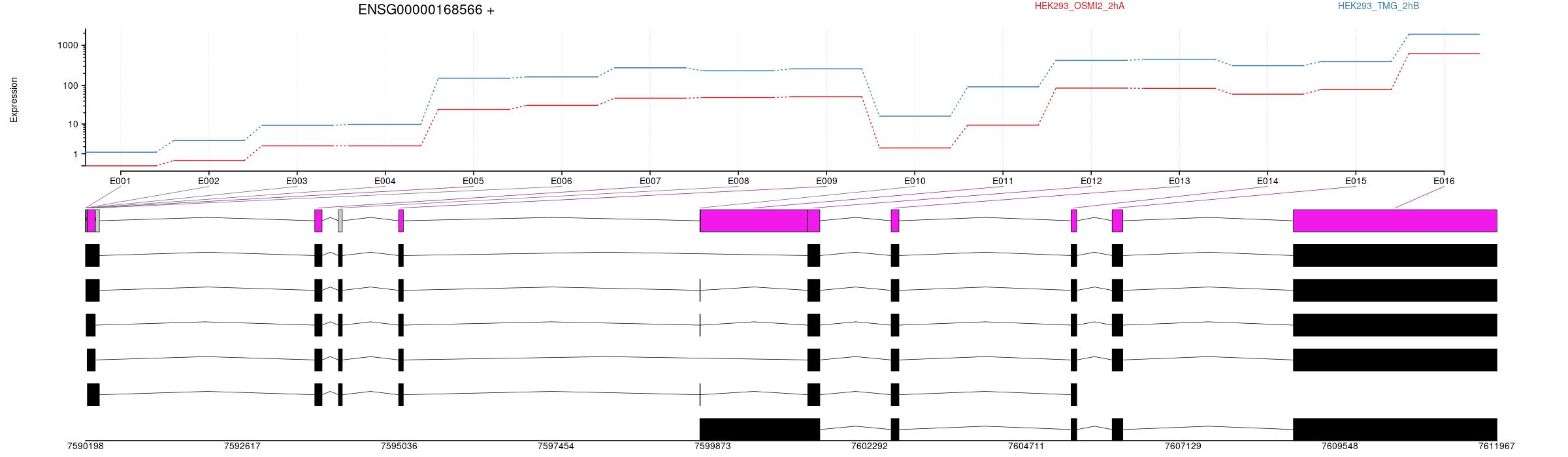Click genomic coordinate 7611967
This screenshot has width=1568, height=457.
(1497, 447)
